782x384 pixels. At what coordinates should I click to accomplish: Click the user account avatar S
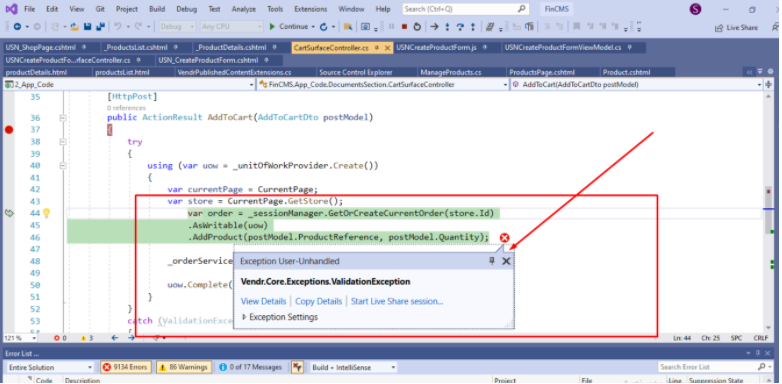695,9
